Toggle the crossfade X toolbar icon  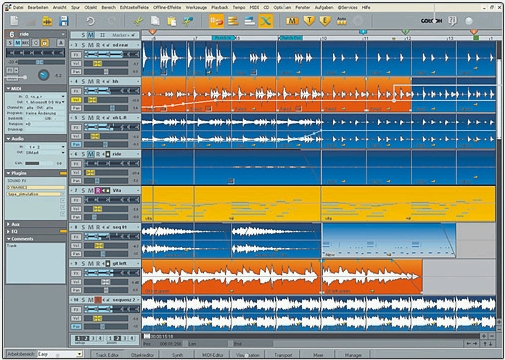[266, 21]
